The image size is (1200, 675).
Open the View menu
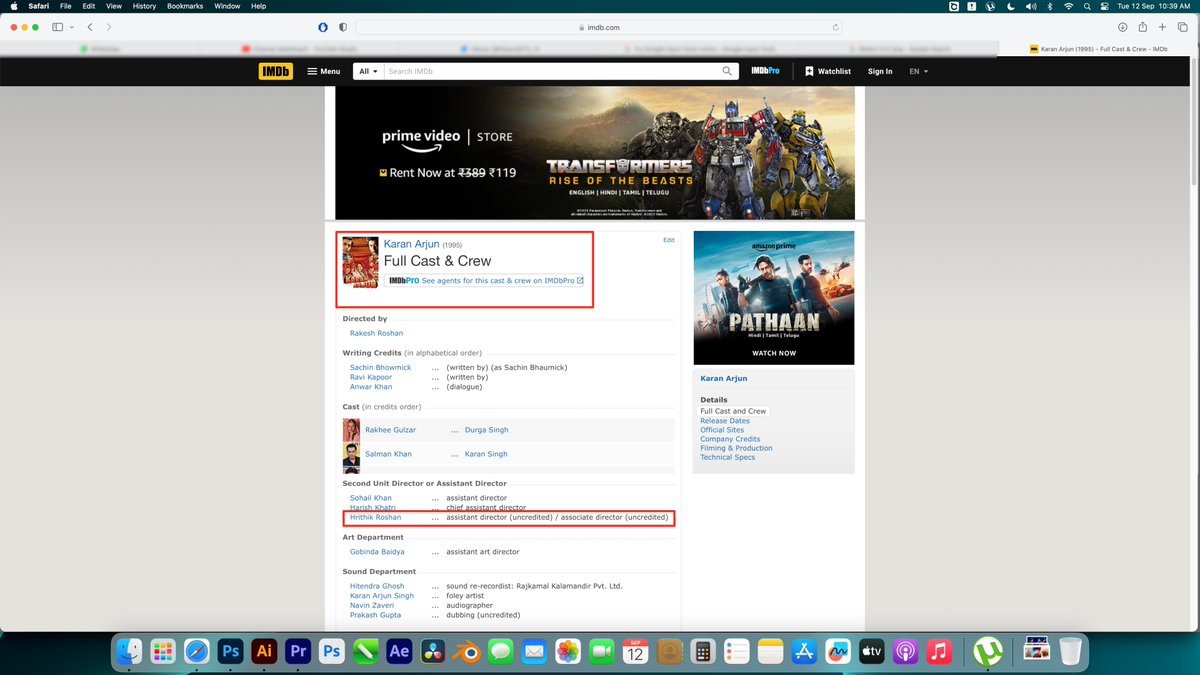pos(114,6)
